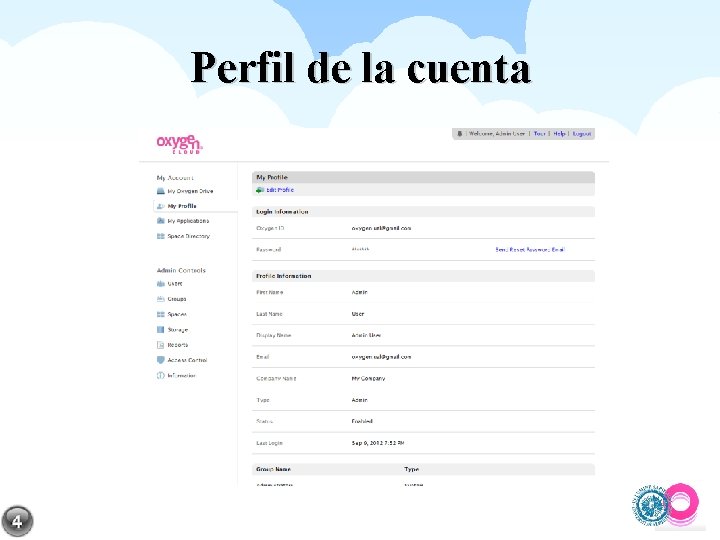Open the My Applications sidebar icon

point(161,221)
